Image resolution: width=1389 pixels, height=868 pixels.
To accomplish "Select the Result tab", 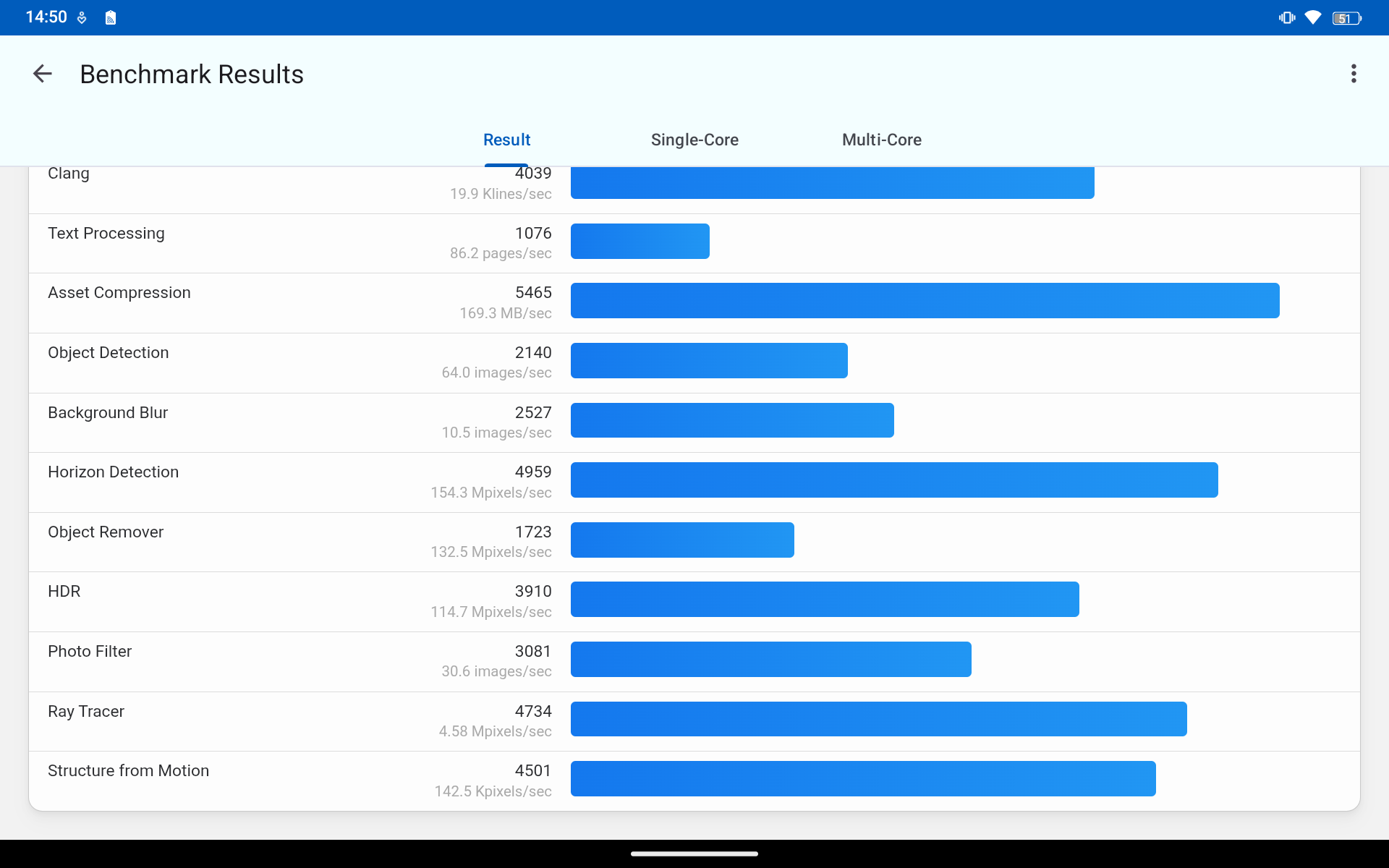I will click(x=506, y=140).
